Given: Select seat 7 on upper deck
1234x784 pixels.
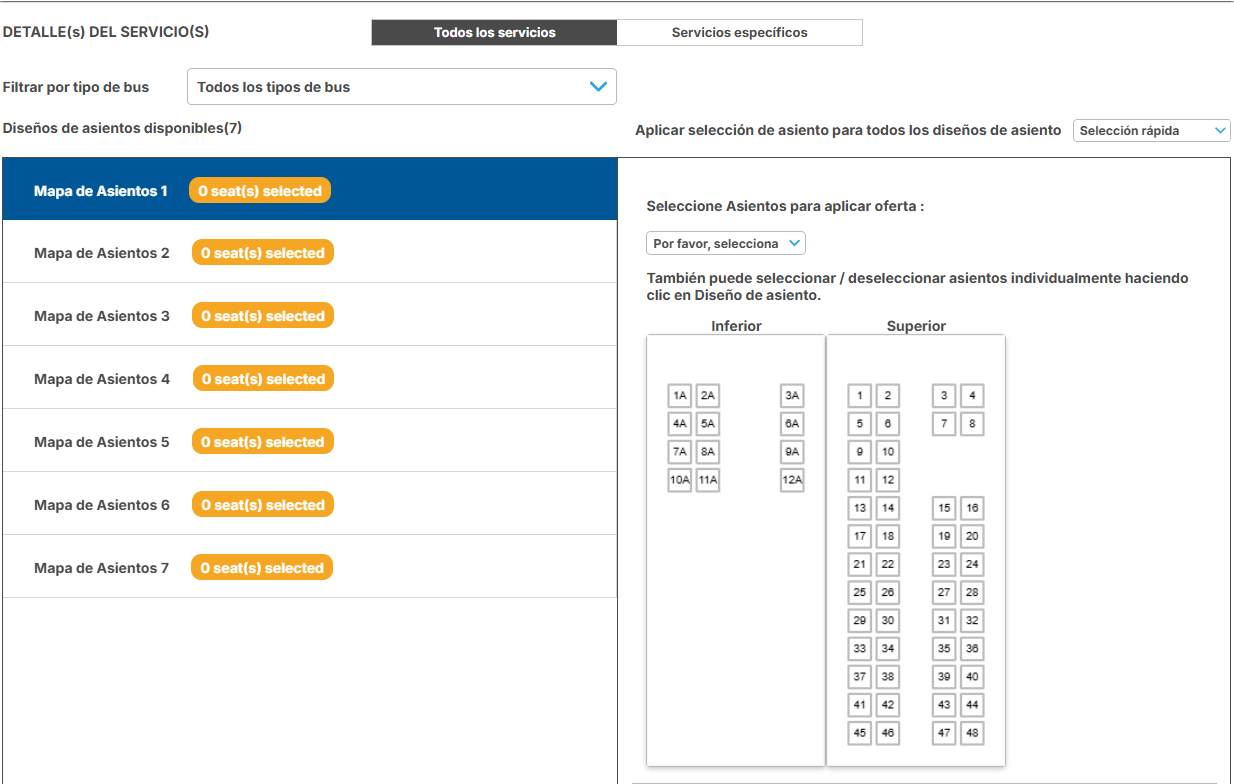Looking at the screenshot, I should [x=944, y=424].
